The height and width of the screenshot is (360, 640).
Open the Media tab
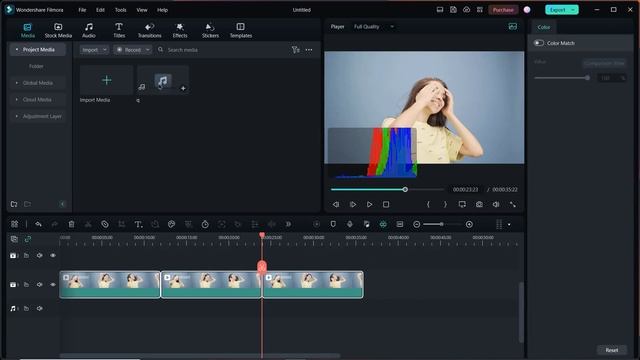[27, 31]
